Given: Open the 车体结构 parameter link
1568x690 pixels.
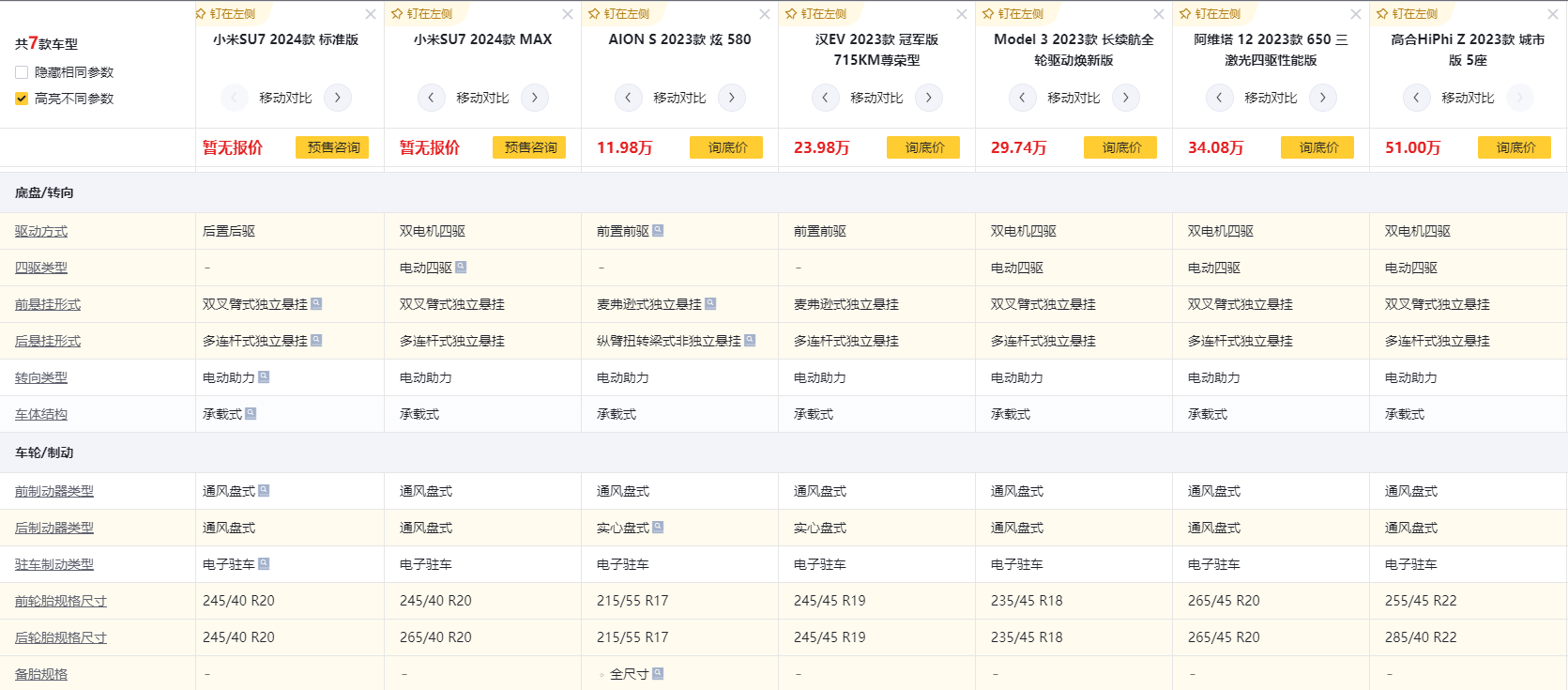Looking at the screenshot, I should point(41,414).
